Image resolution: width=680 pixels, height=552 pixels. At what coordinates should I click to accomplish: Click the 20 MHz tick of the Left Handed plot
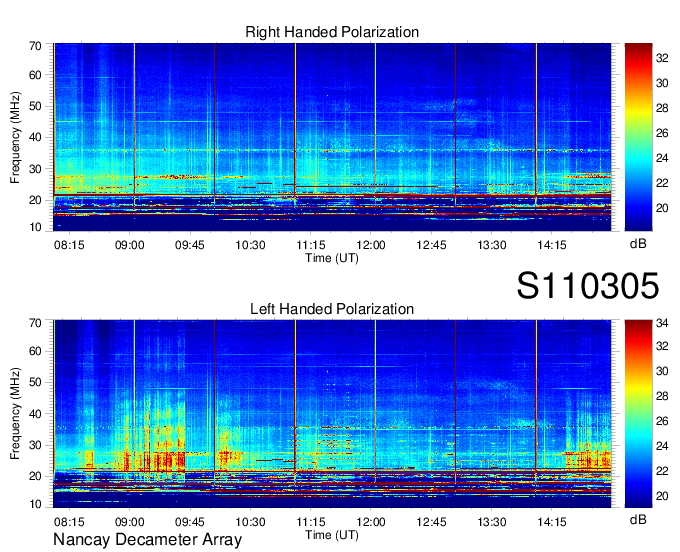(x=35, y=477)
